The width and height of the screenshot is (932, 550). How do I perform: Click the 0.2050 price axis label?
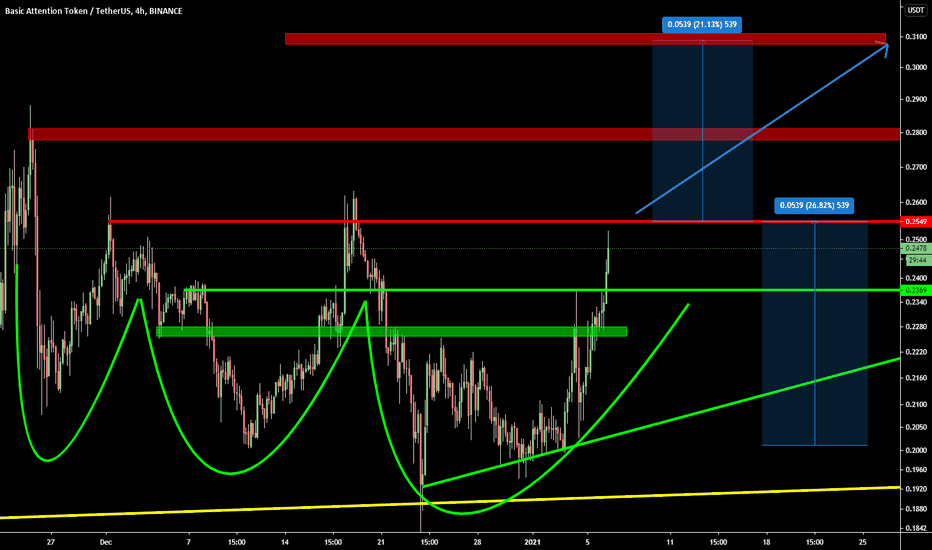(916, 427)
